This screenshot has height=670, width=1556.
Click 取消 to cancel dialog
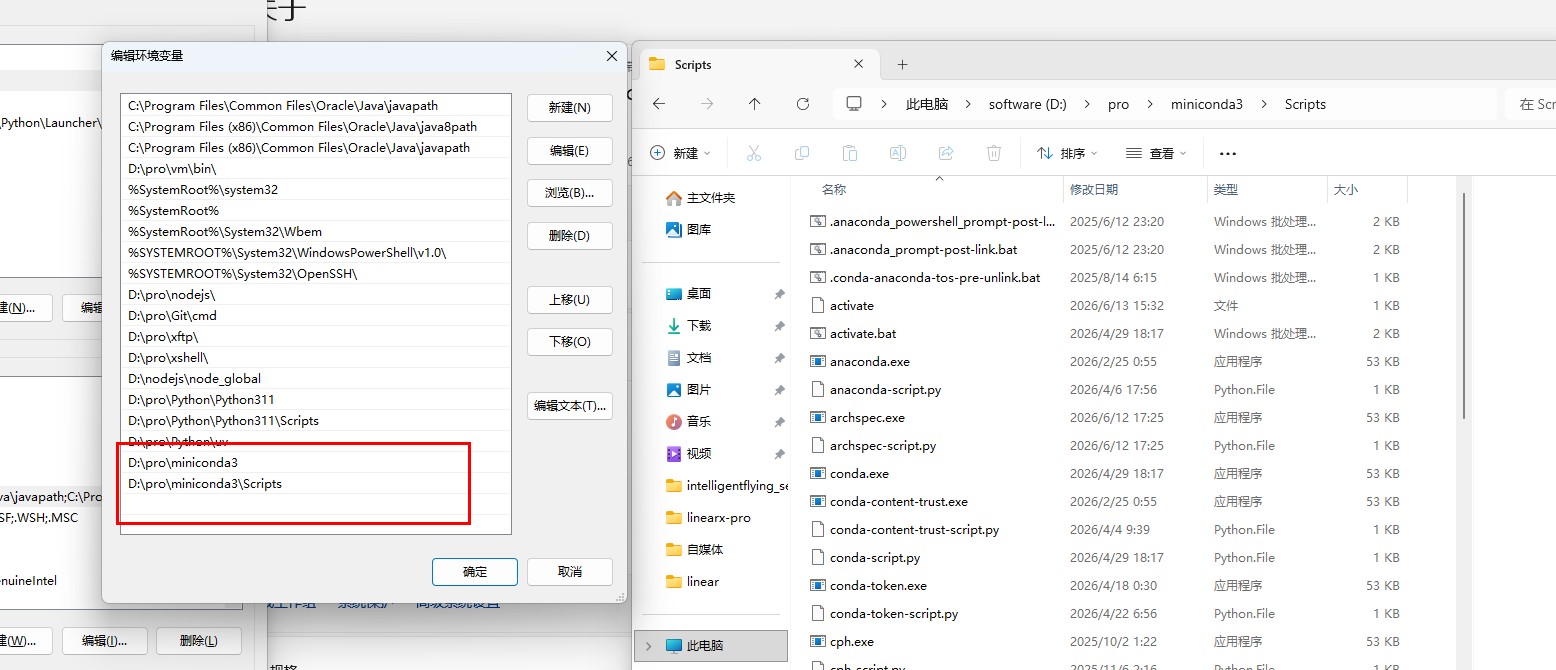[x=570, y=572]
